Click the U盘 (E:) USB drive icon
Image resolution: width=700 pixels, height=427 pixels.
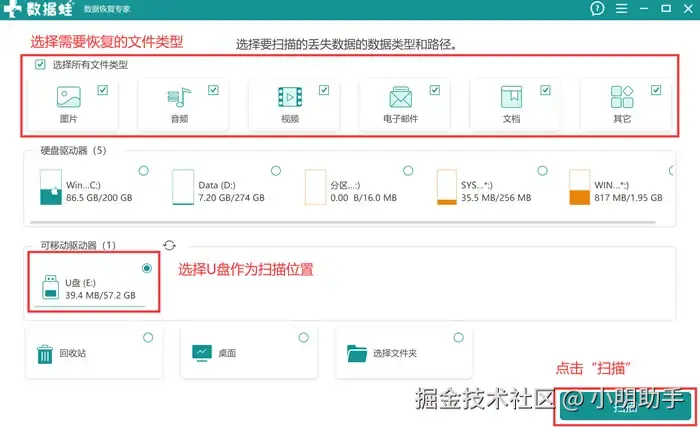(50, 287)
